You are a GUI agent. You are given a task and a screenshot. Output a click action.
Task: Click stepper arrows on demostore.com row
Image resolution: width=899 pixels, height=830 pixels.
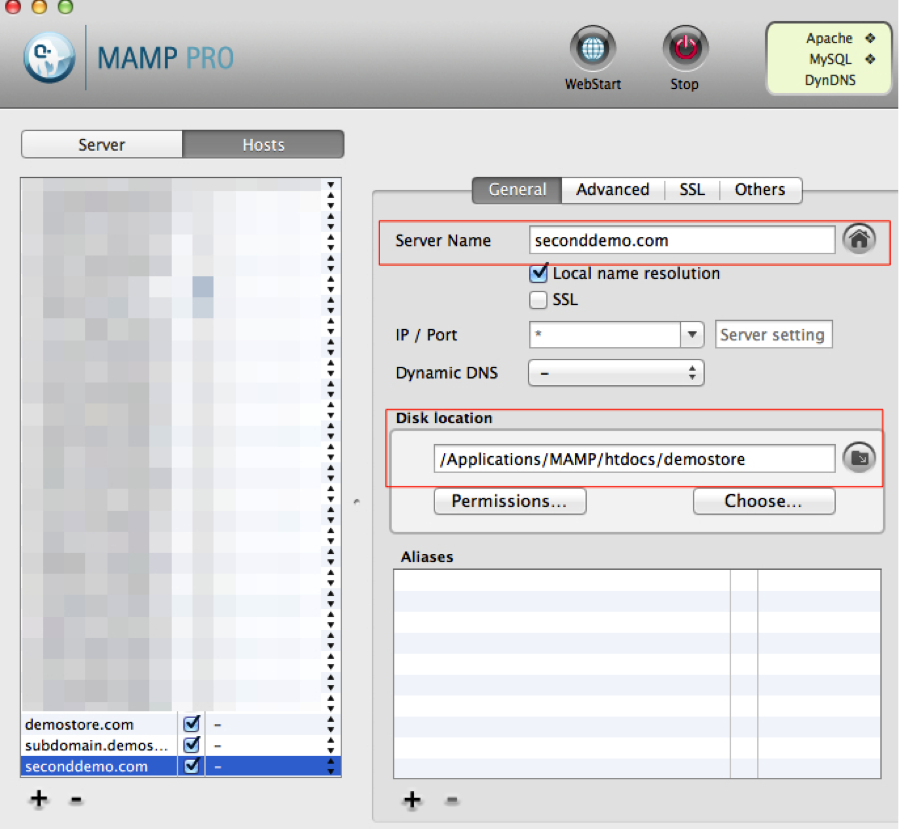pos(331,725)
